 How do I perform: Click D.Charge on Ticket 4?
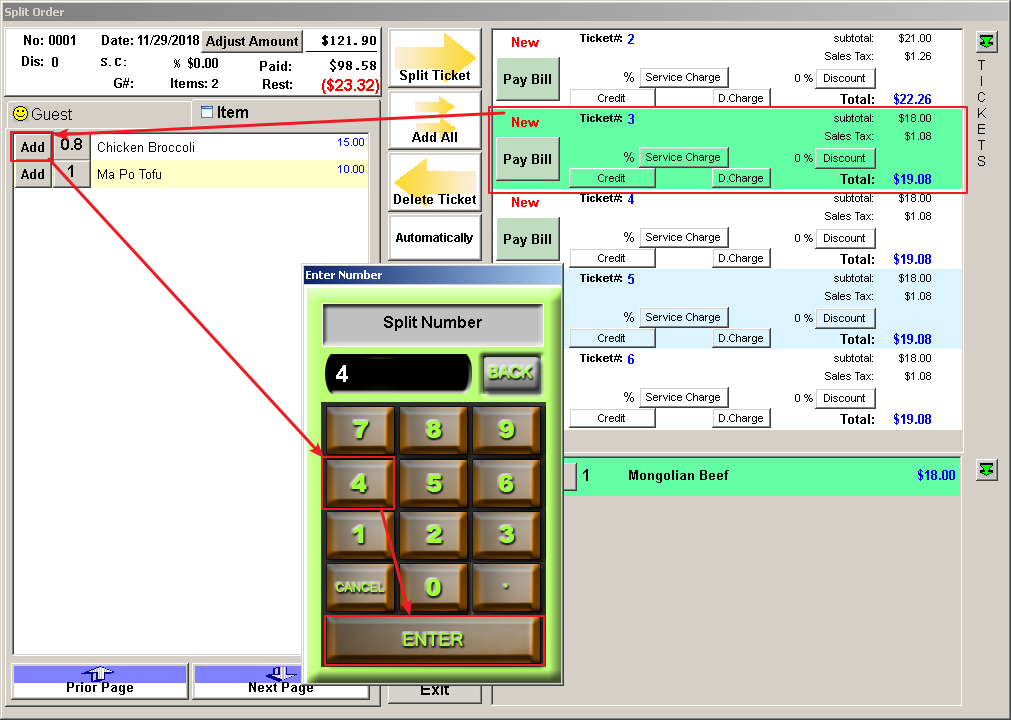tap(741, 258)
